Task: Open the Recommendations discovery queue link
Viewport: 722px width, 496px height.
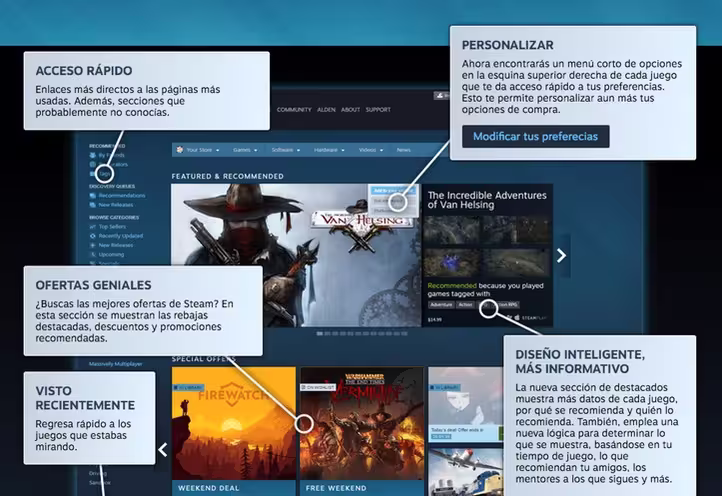Action: coord(122,196)
